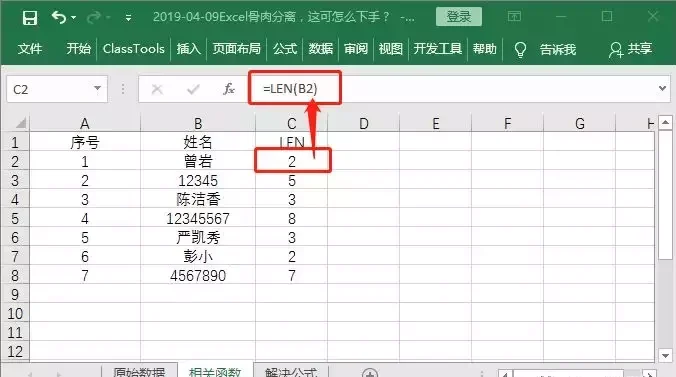Screen dimensions: 676x377
Task: Switch to the 审阅 ribbon tab
Action: 356,49
